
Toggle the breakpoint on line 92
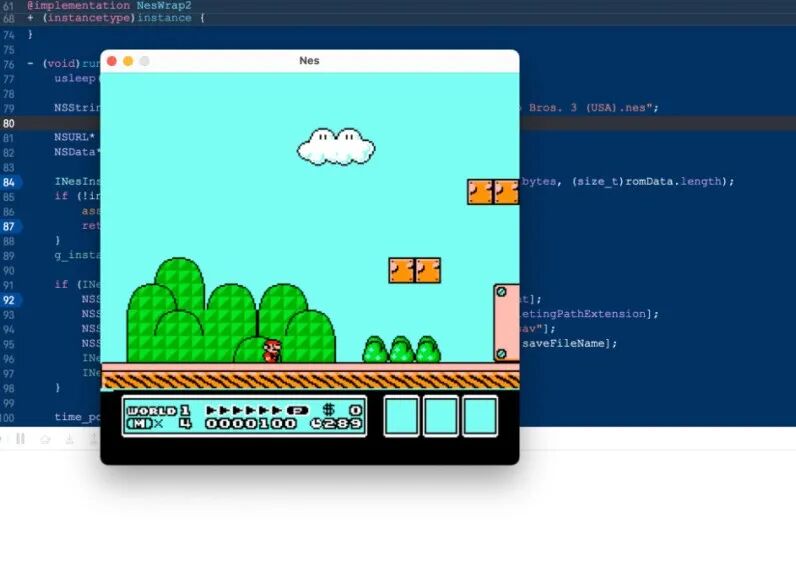point(10,299)
